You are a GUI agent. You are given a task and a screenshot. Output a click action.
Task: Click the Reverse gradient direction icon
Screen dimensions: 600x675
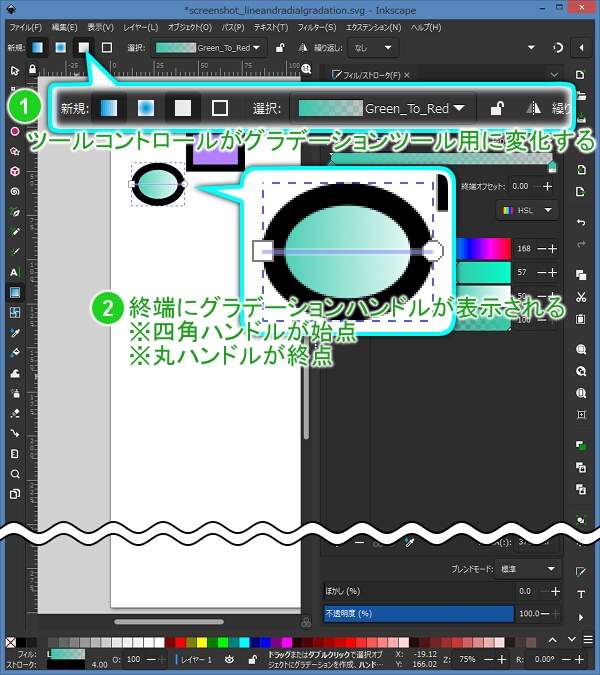pyautogui.click(x=303, y=47)
